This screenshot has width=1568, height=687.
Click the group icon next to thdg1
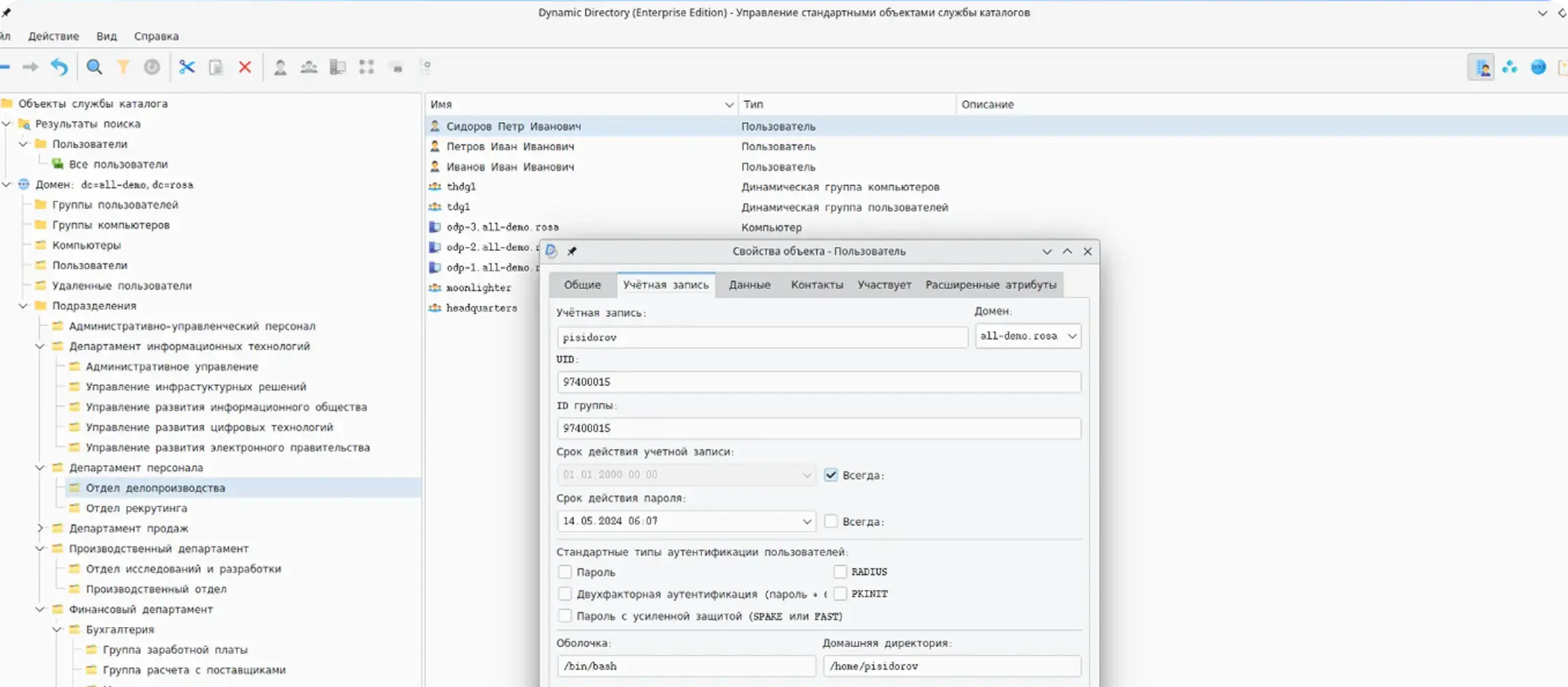[435, 187]
